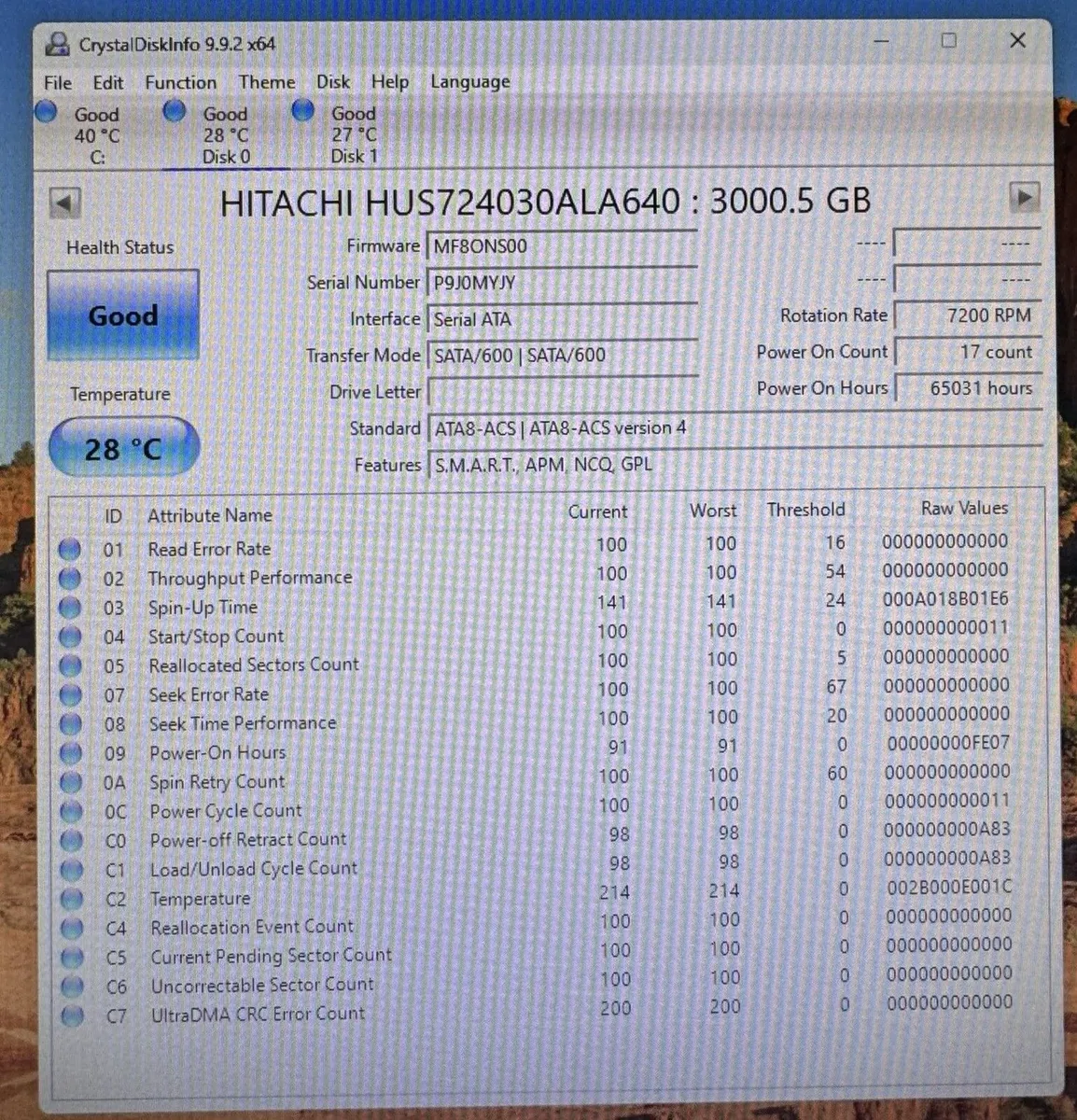Select the Read Error Rate attribute name
This screenshot has height=1120, width=1077.
coord(209,549)
